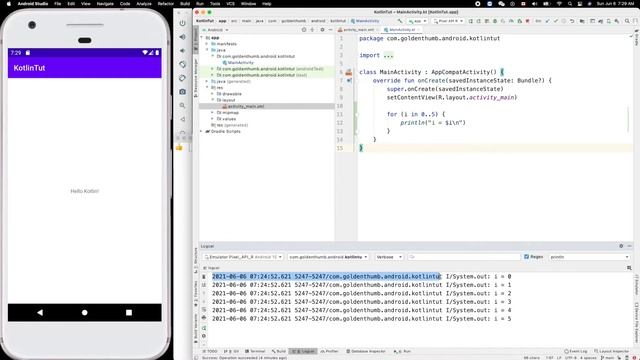The width and height of the screenshot is (640, 360).
Task: Click the override gutter icon on line 7
Action: (349, 80)
